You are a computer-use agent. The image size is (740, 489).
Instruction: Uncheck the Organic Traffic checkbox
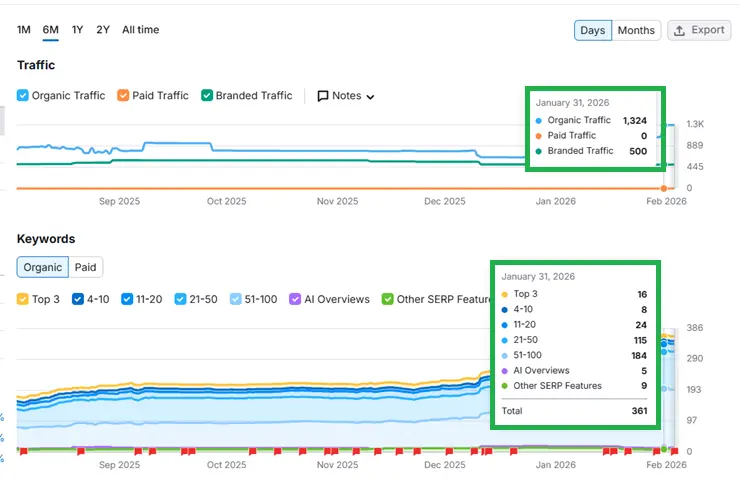23,96
